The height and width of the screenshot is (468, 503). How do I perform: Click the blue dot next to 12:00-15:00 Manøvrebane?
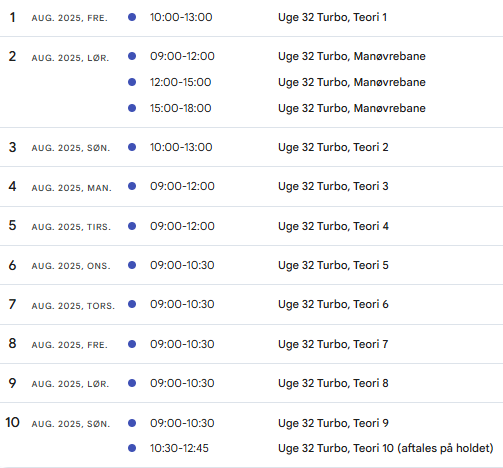click(132, 82)
